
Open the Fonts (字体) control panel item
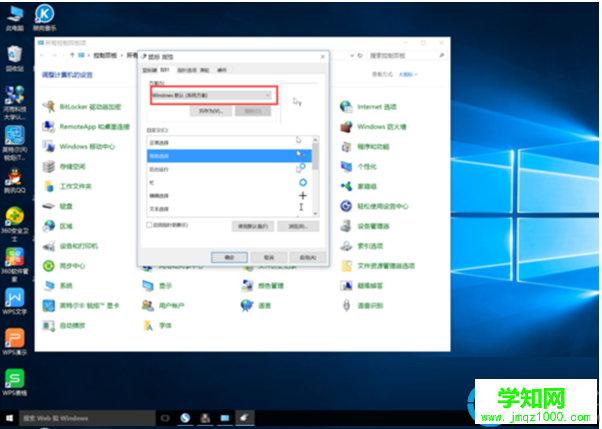pyautogui.click(x=157, y=326)
